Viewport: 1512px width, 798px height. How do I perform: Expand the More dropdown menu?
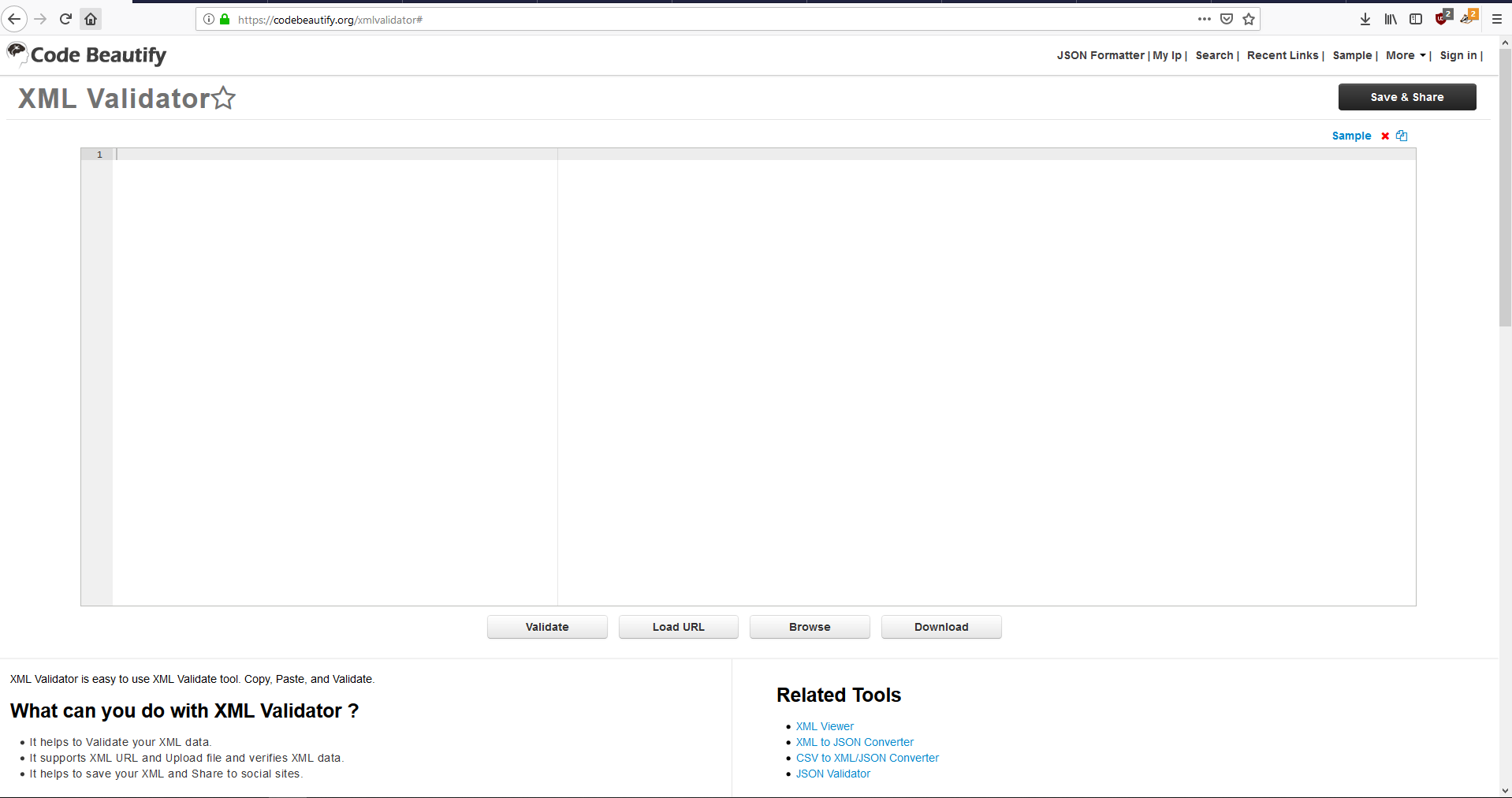click(1406, 55)
